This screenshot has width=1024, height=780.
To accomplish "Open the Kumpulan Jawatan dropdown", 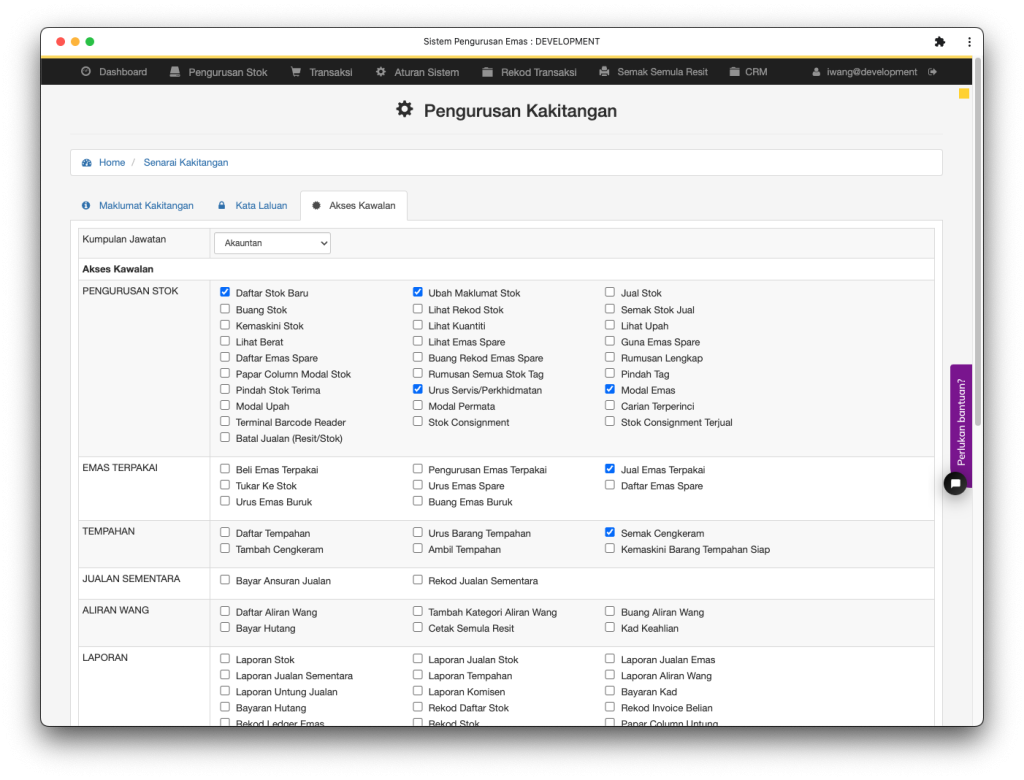I will coord(272,243).
